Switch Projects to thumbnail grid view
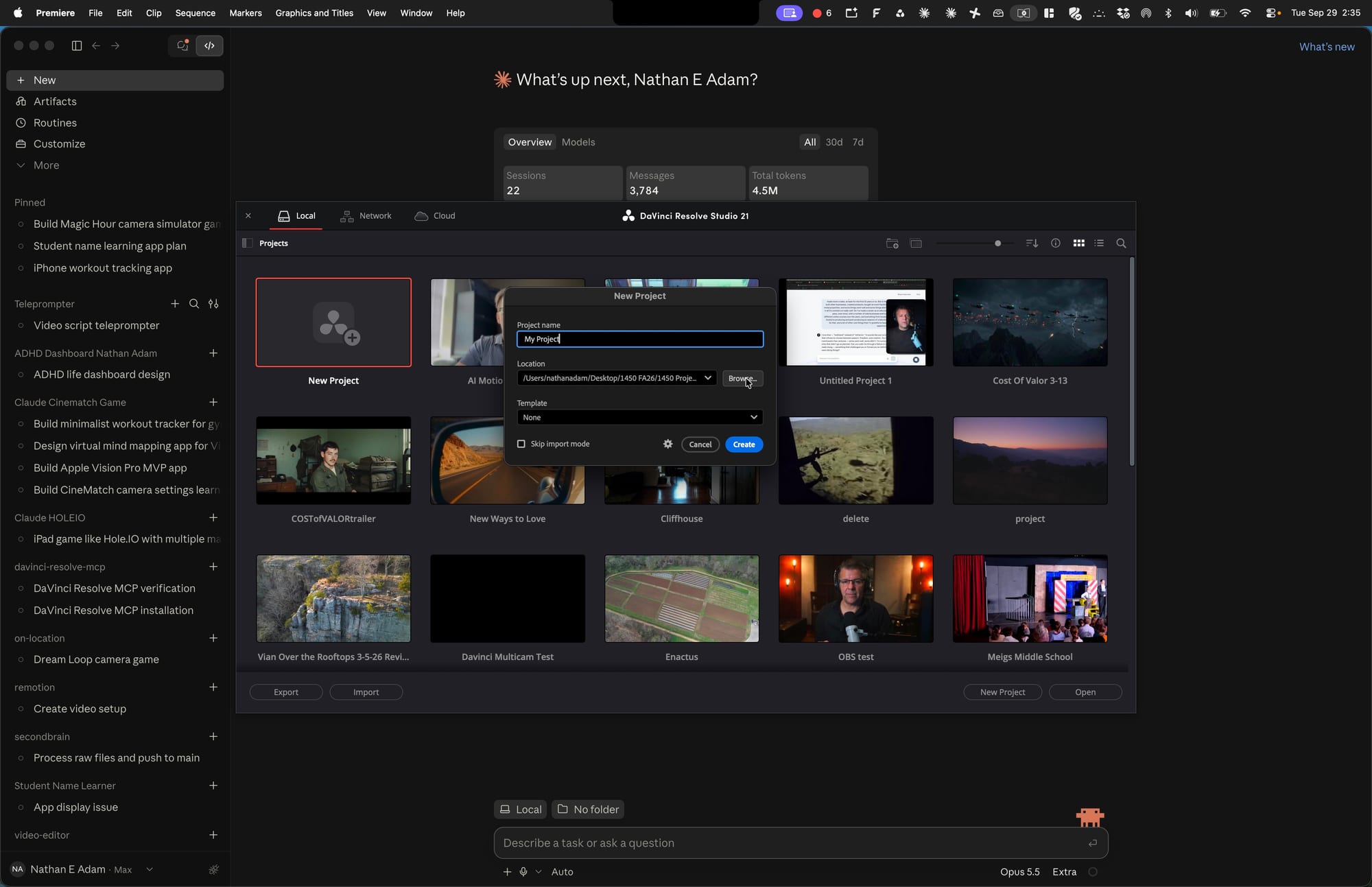 pyautogui.click(x=1078, y=244)
